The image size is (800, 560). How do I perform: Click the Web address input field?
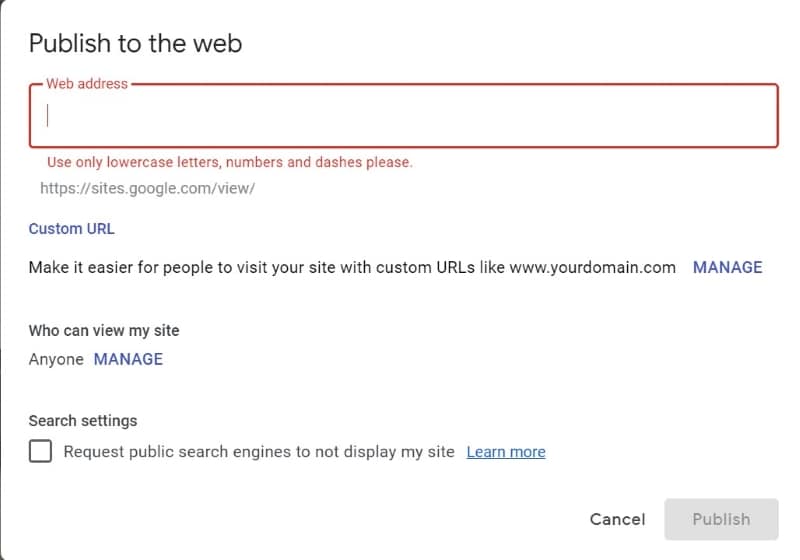403,116
